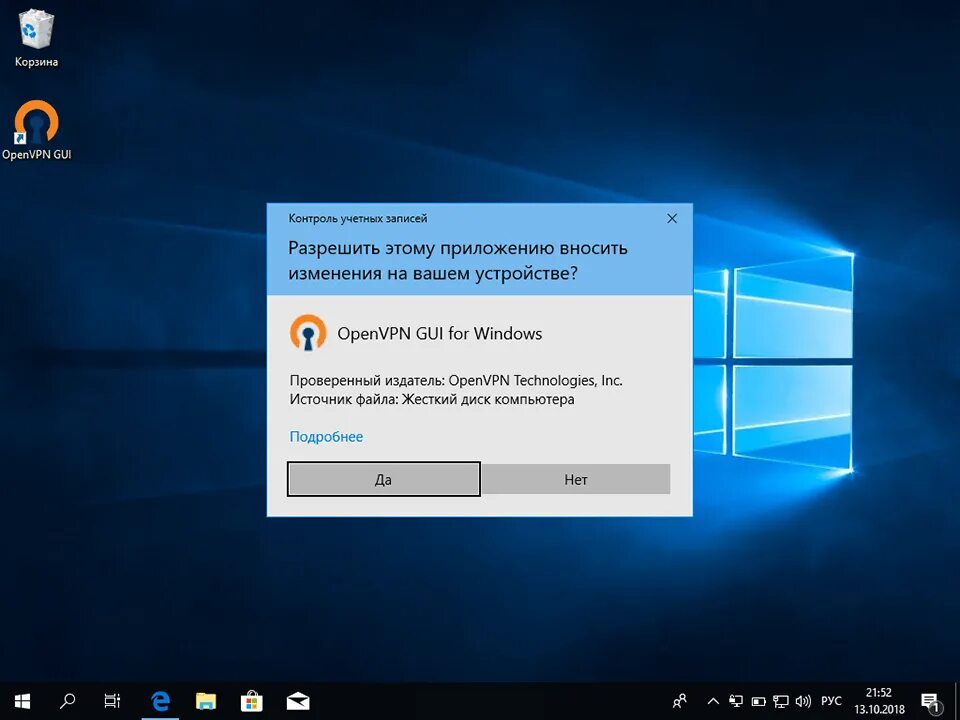Open File Explorer from the taskbar

[x=206, y=701]
